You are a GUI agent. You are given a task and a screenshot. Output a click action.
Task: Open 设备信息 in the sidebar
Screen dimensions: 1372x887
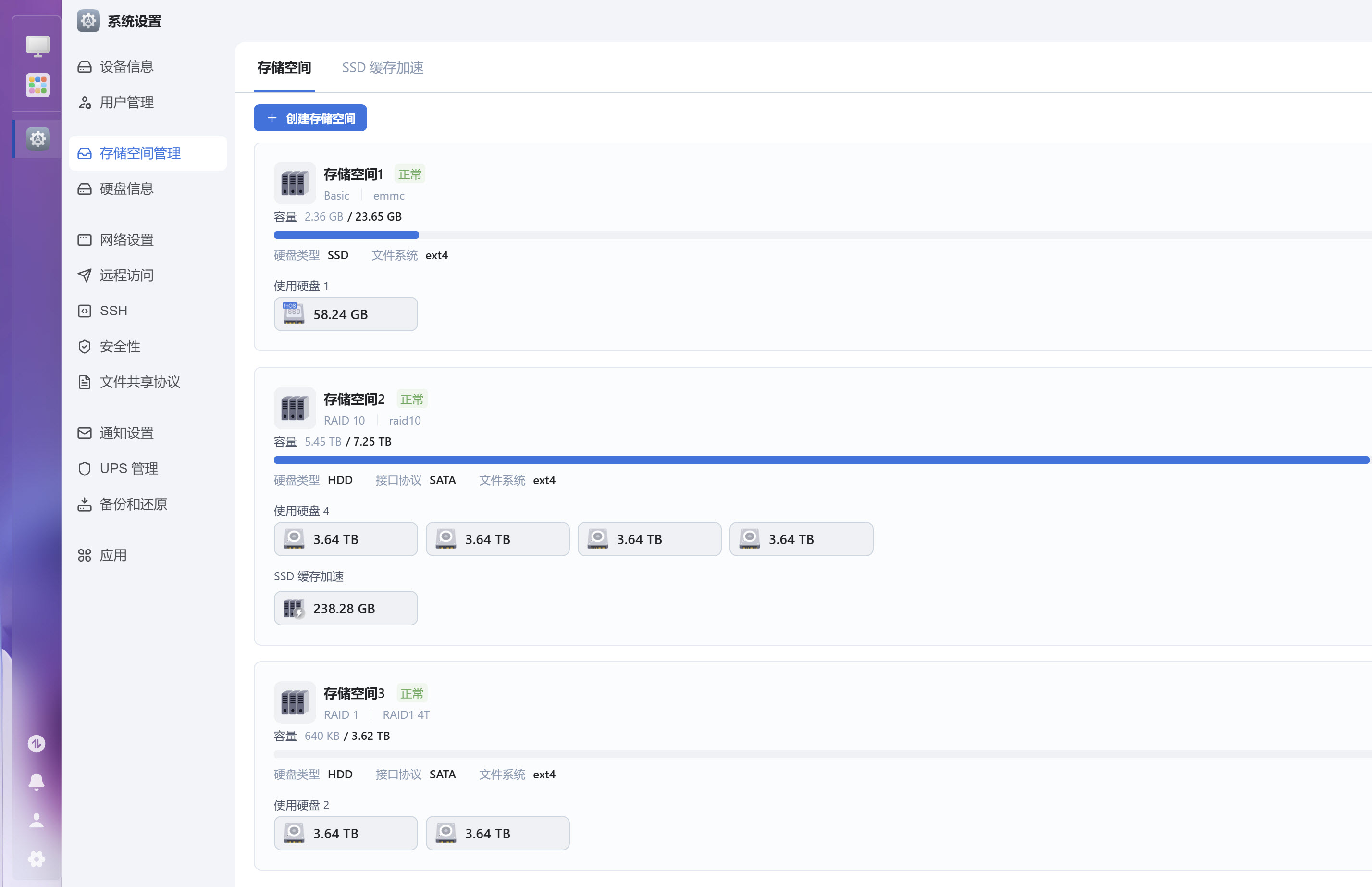pyautogui.click(x=126, y=67)
